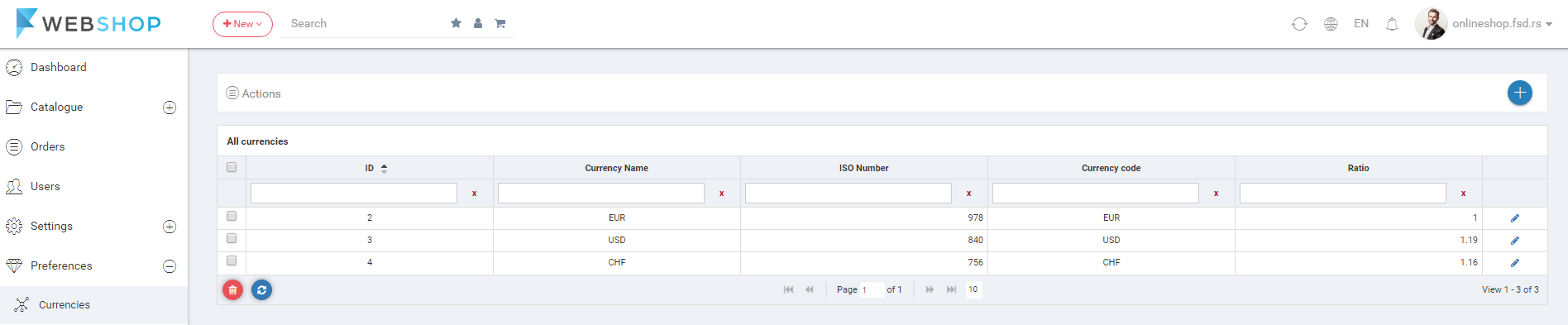The image size is (1568, 325).
Task: Go to first page
Action: coord(788,289)
